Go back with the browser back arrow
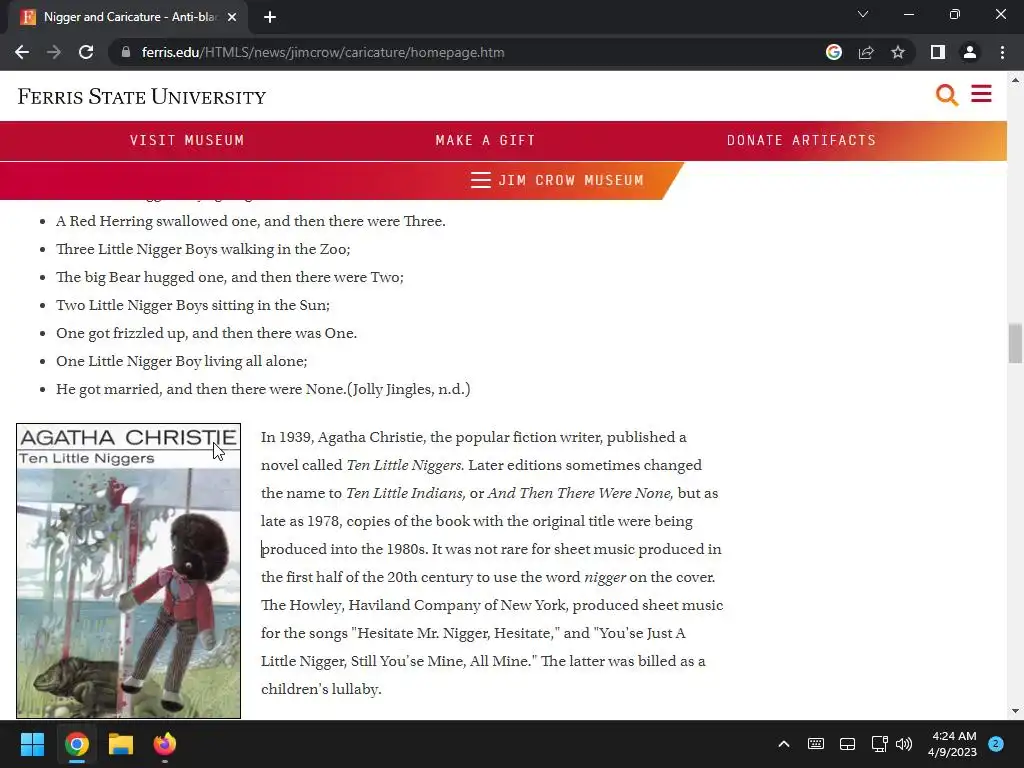The image size is (1024, 768). click(x=22, y=52)
